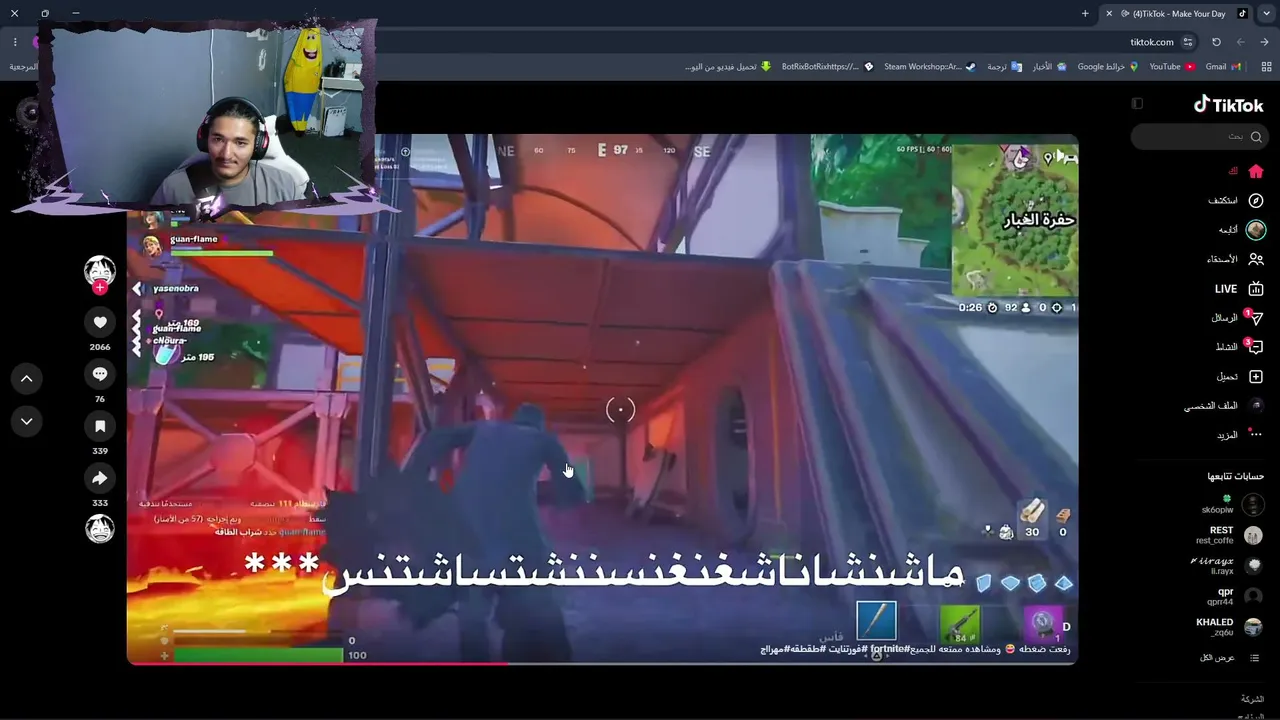The image size is (1280, 720).
Task: Reload the page in the browser
Action: [1216, 42]
